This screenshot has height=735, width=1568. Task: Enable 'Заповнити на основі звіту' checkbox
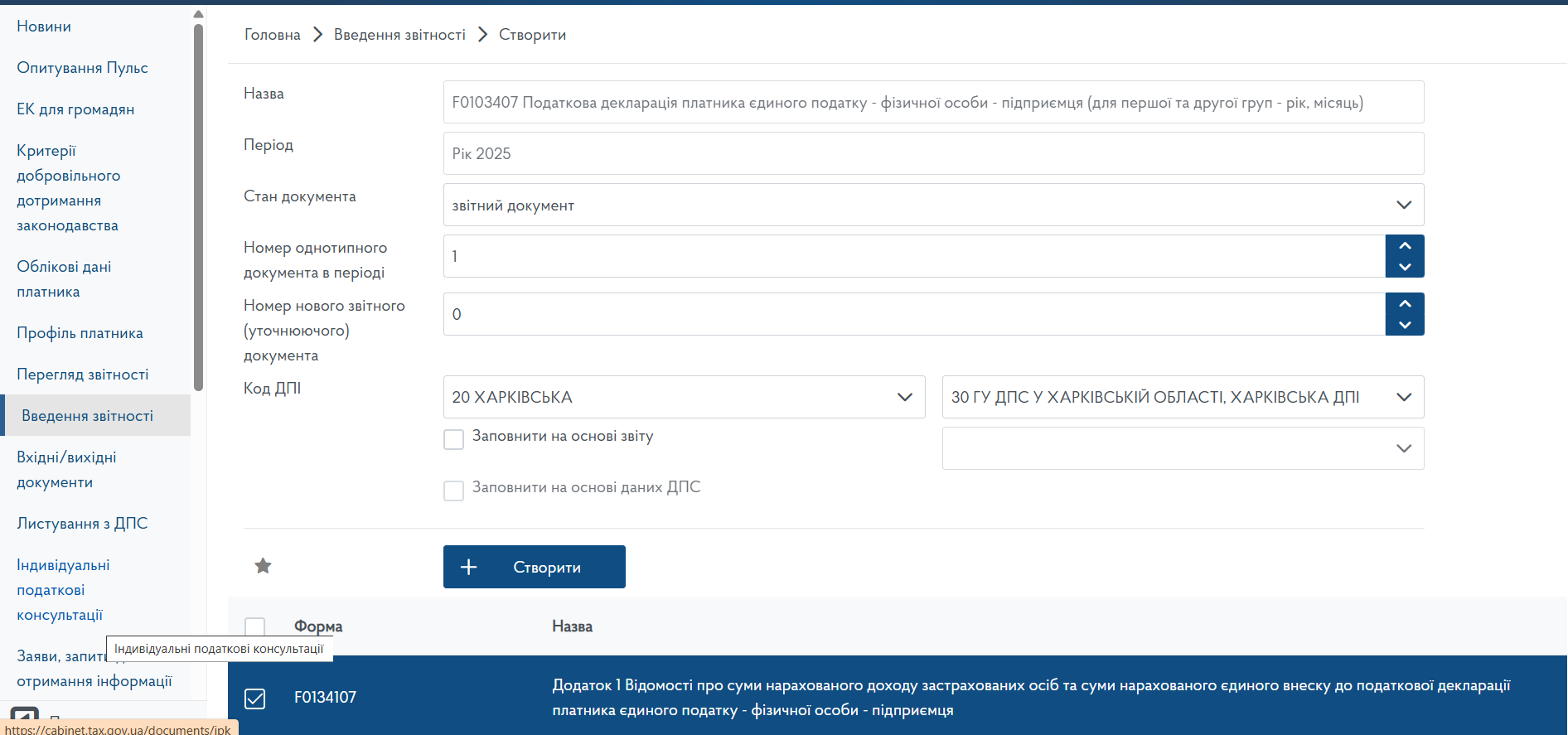454,439
